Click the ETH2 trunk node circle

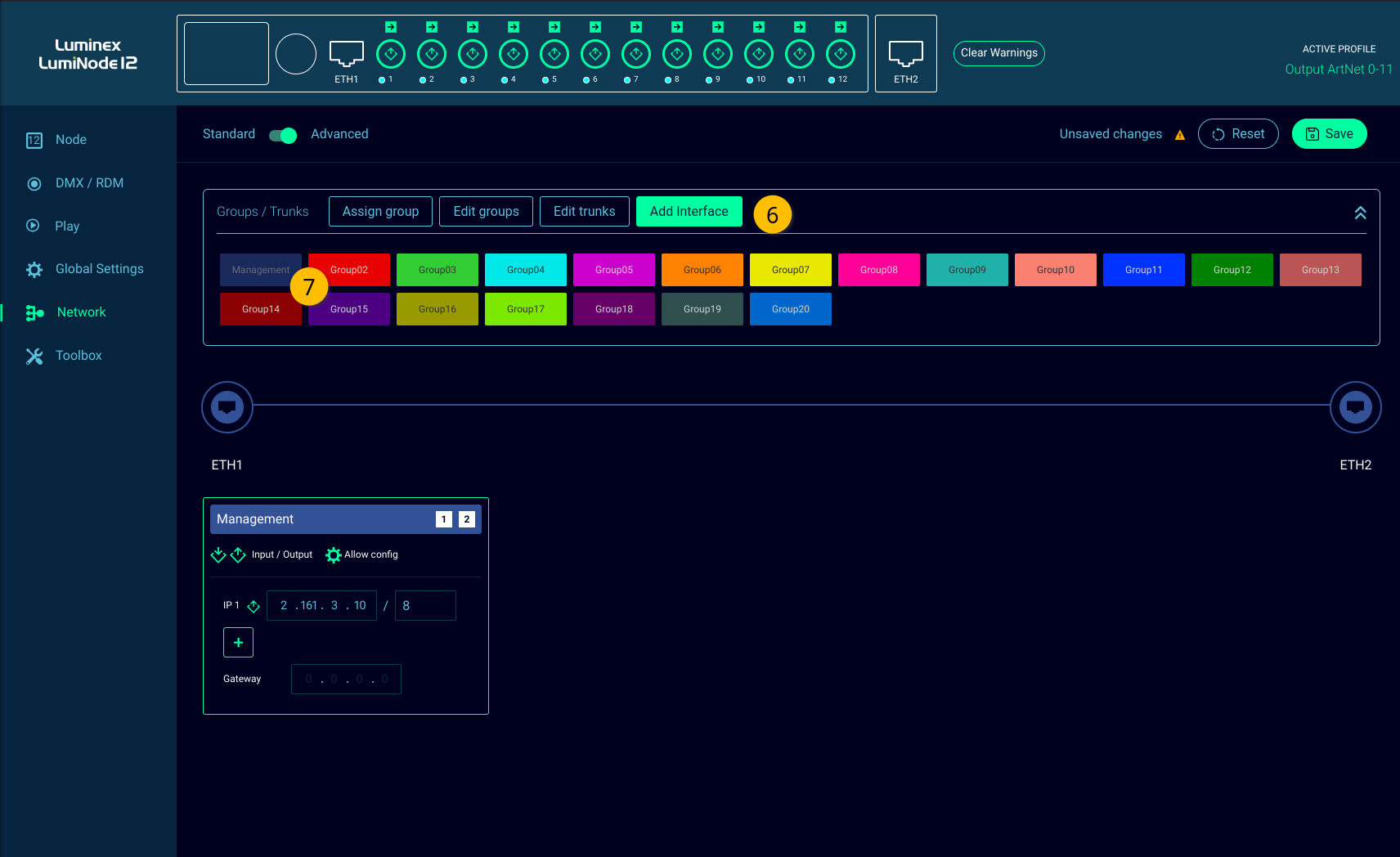(1355, 406)
